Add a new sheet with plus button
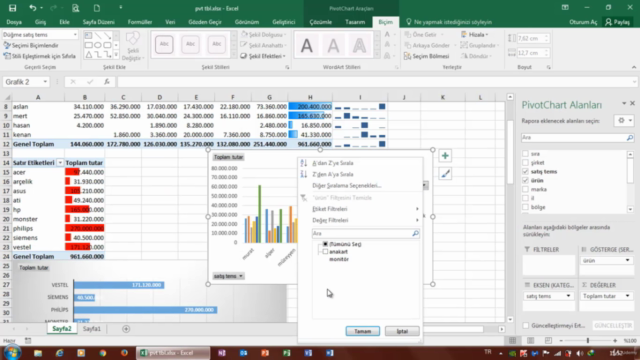The width and height of the screenshot is (640, 360). [126, 329]
